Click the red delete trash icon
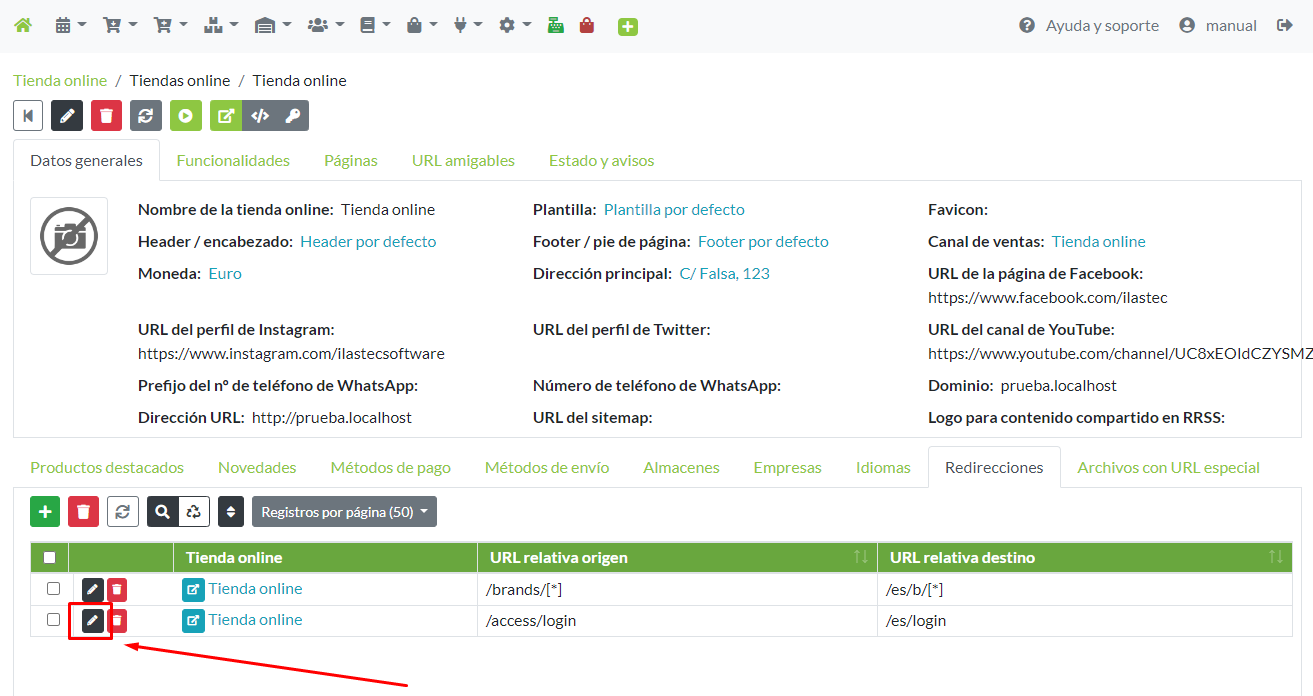1313x696 pixels. [x=106, y=115]
